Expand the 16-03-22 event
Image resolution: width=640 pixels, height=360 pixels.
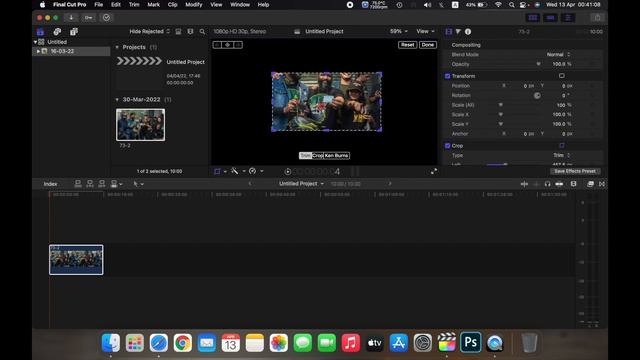38,51
